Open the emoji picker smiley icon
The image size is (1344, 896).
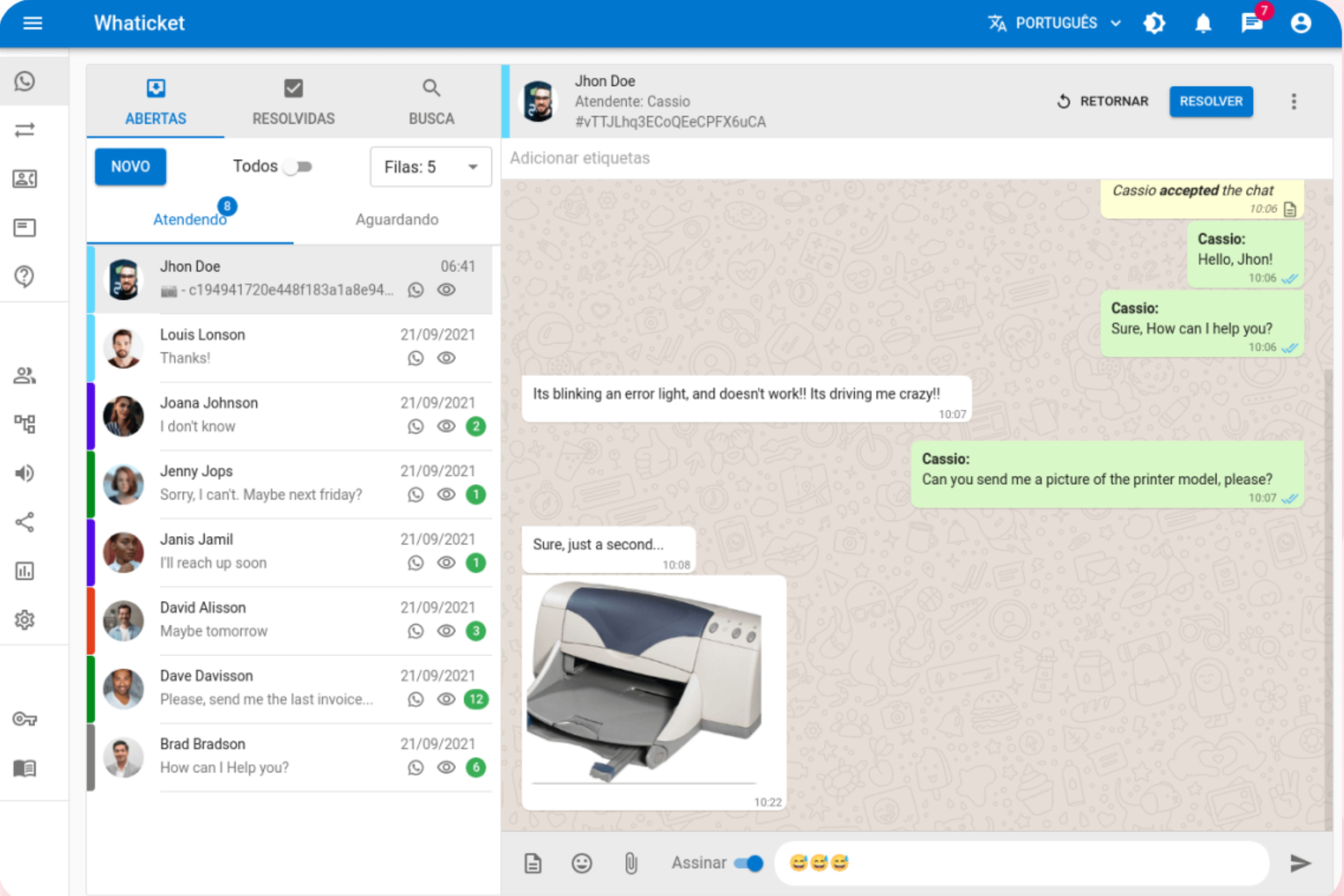point(581,863)
